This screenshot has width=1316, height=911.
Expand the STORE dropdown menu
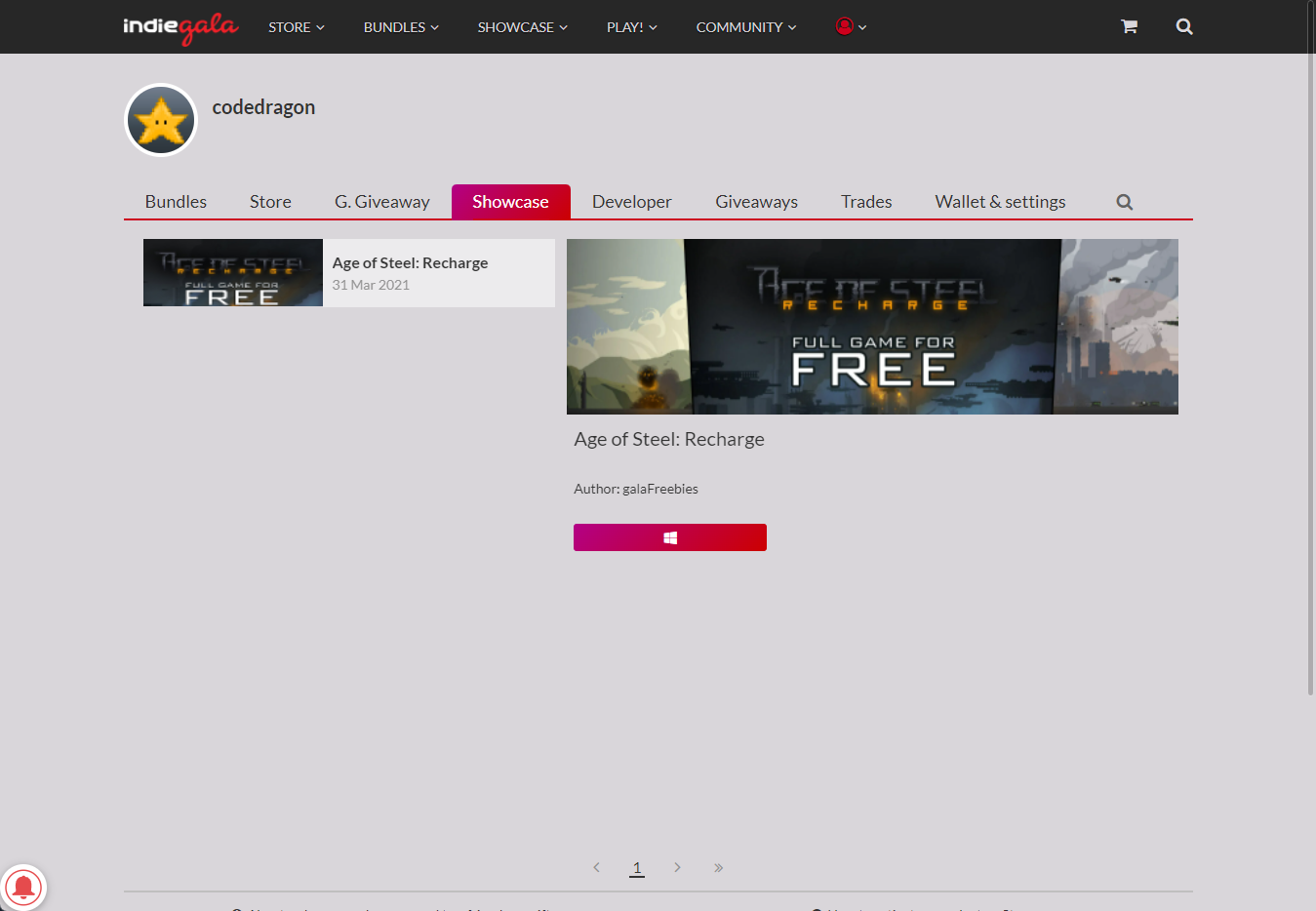coord(297,27)
